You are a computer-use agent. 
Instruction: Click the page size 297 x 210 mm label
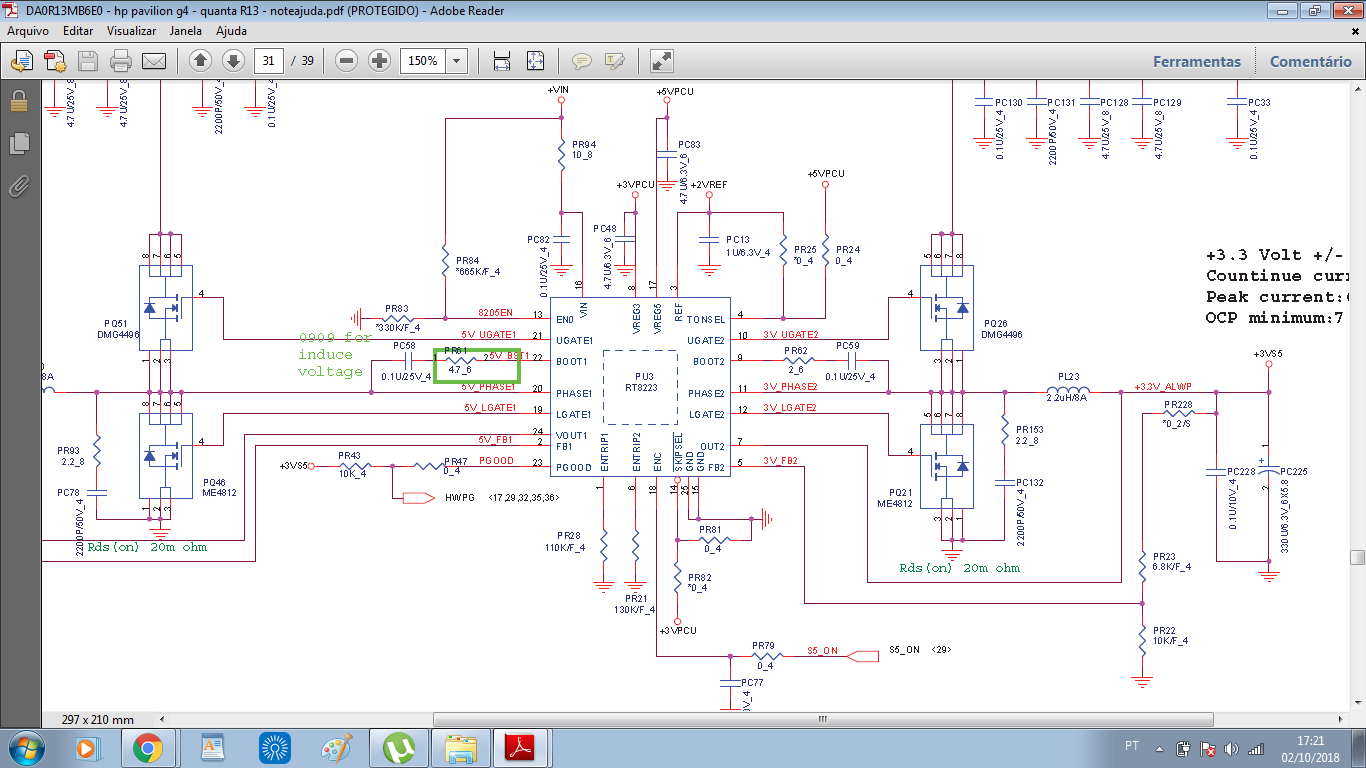coord(97,720)
